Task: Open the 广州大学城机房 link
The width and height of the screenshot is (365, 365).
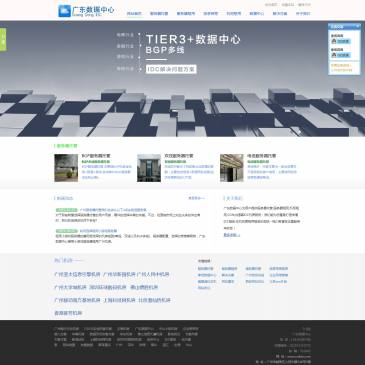Action: [70, 287]
